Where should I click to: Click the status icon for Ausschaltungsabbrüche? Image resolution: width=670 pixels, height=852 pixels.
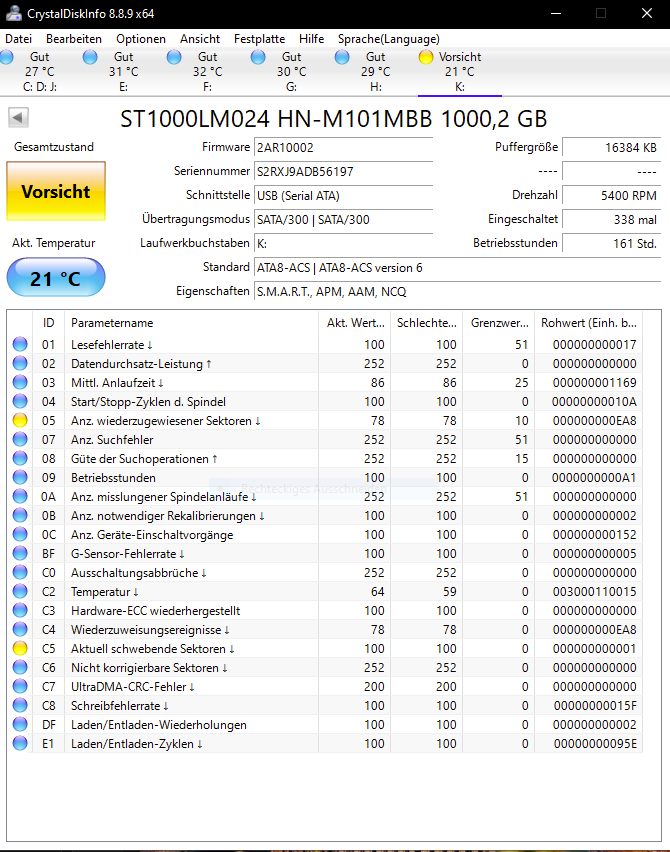20,572
